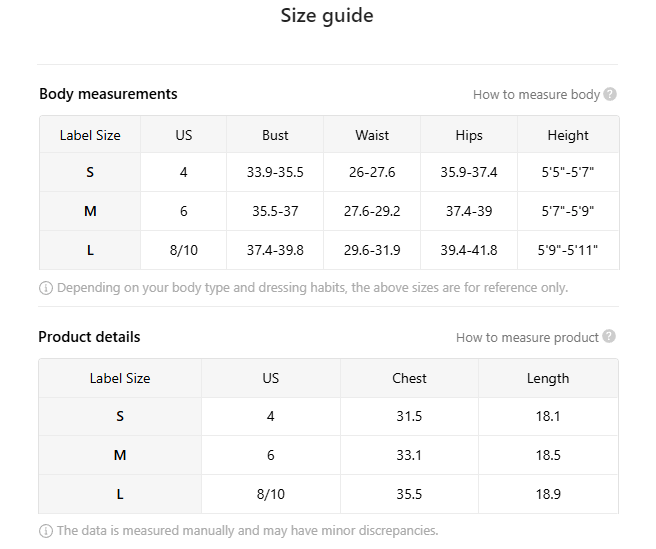
Task: Open the How to measure body link
Action: tap(536, 95)
